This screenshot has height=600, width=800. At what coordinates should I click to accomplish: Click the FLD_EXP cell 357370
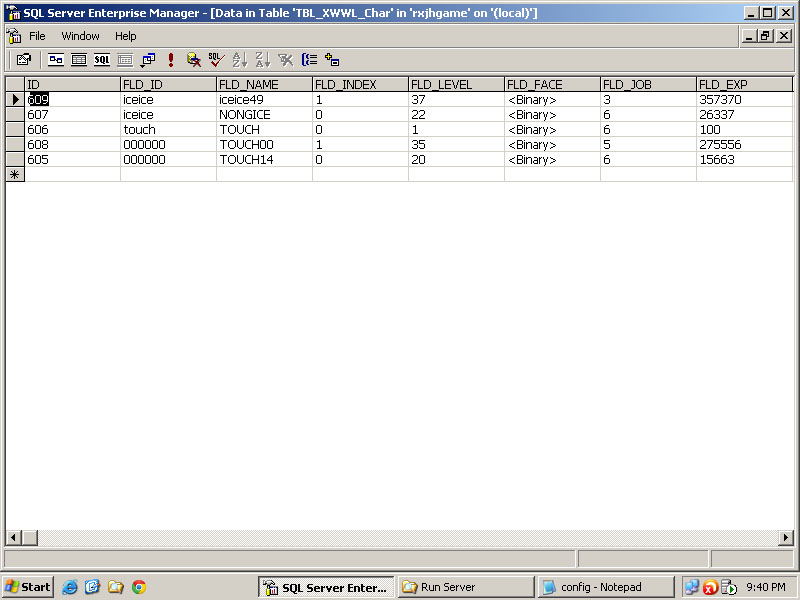[x=744, y=99]
